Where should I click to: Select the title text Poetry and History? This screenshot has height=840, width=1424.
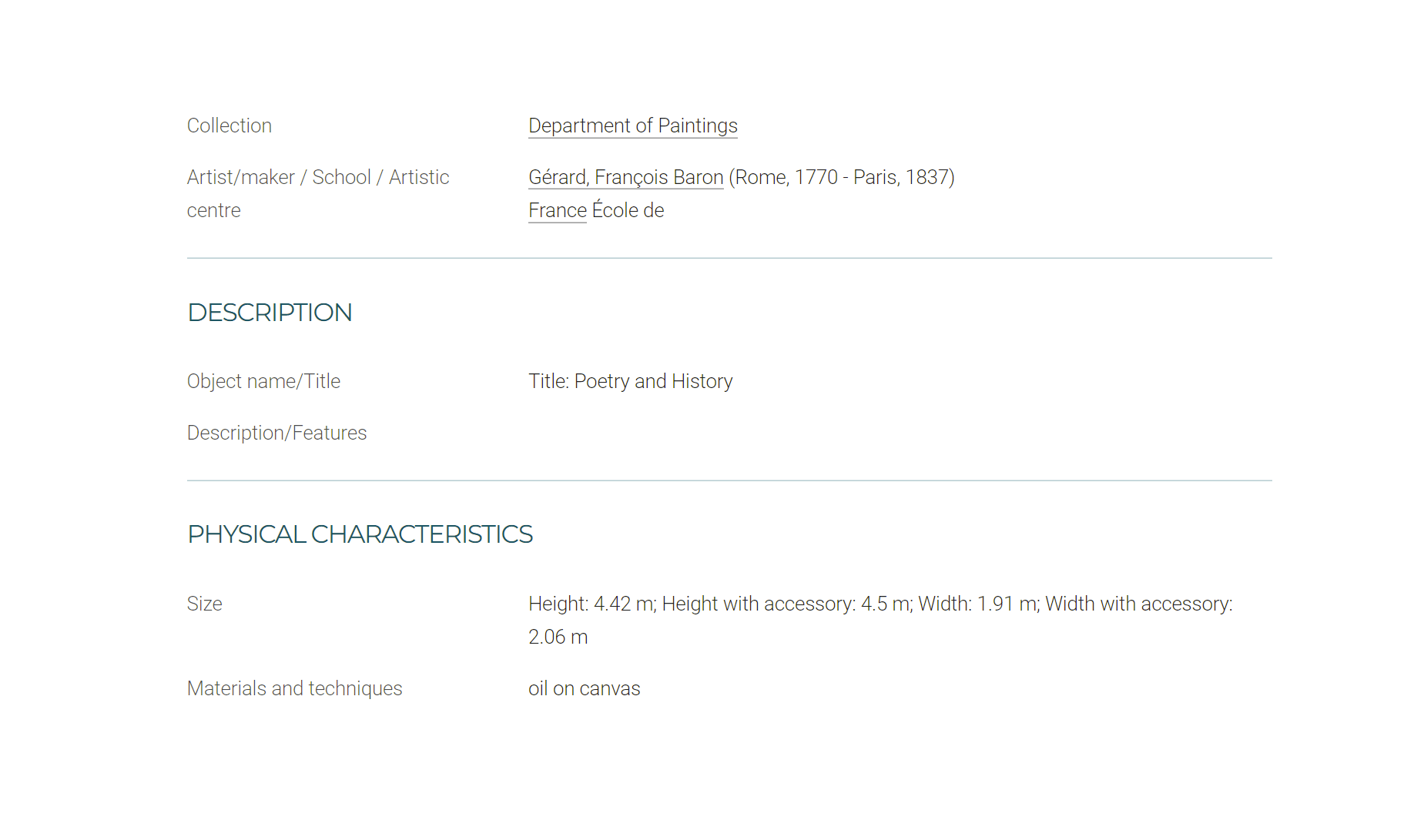tap(654, 381)
